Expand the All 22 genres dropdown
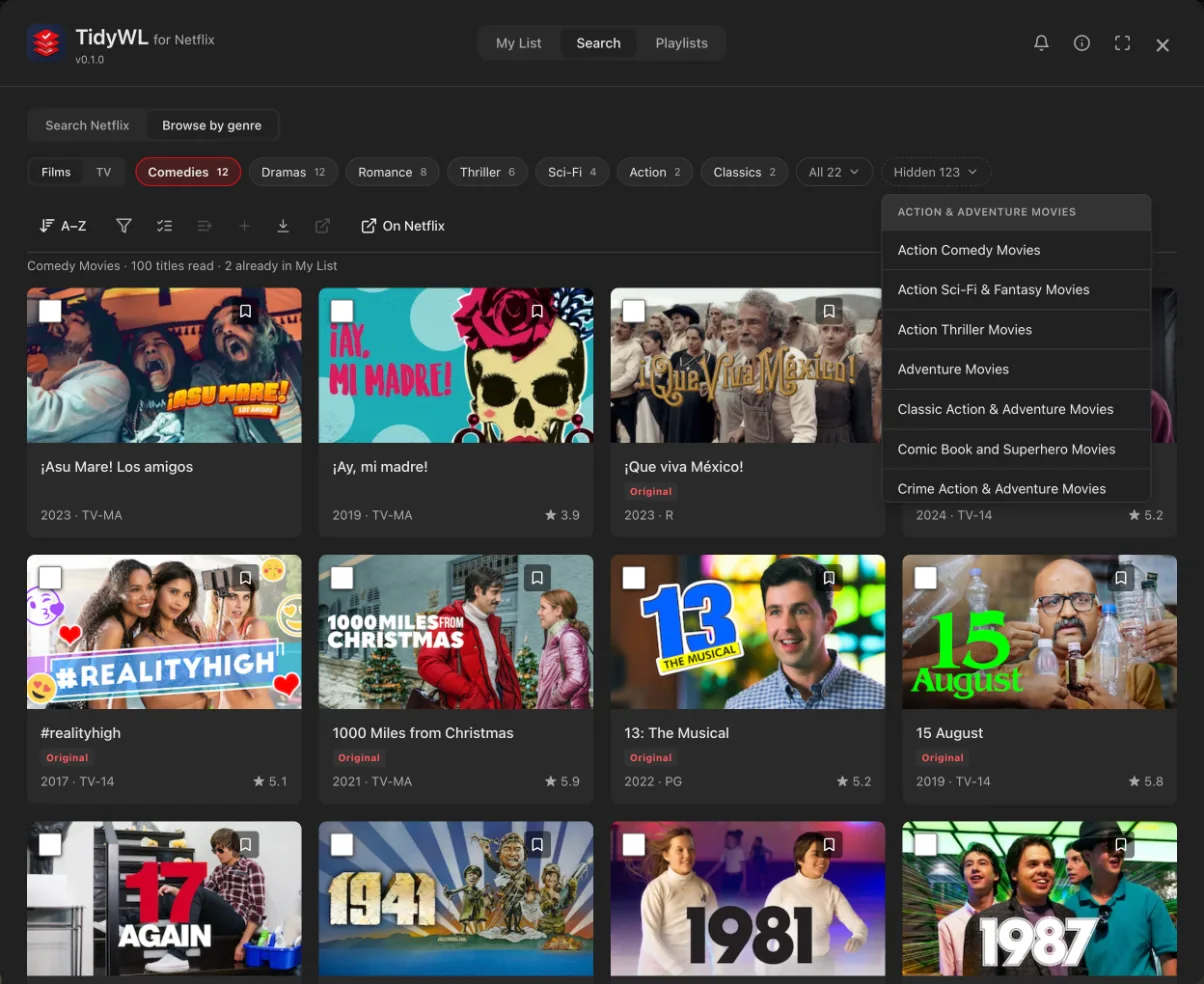Screen dimensions: 1204x984 833,172
